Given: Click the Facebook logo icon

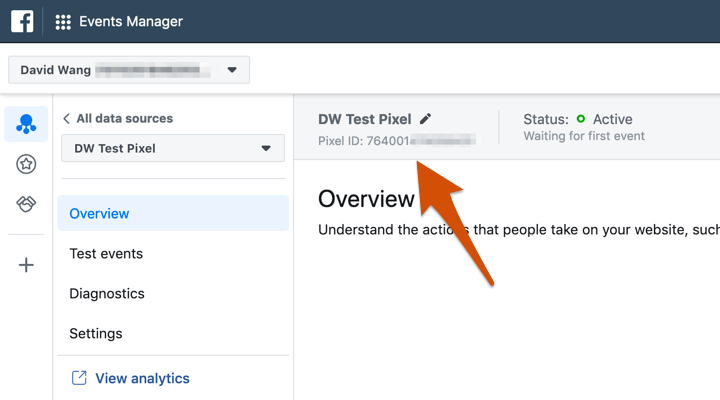Looking at the screenshot, I should pyautogui.click(x=22, y=21).
